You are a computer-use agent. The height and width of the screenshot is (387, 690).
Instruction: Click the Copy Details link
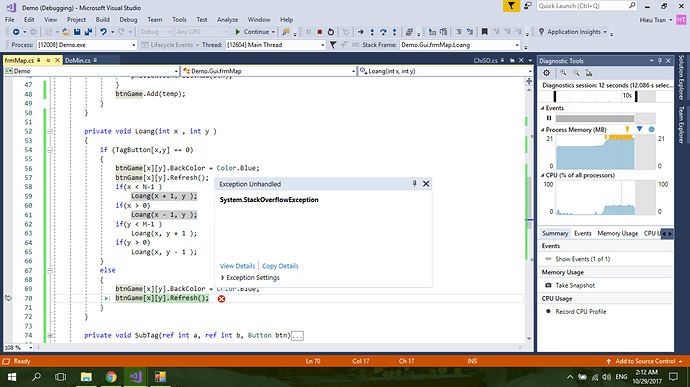click(x=280, y=266)
